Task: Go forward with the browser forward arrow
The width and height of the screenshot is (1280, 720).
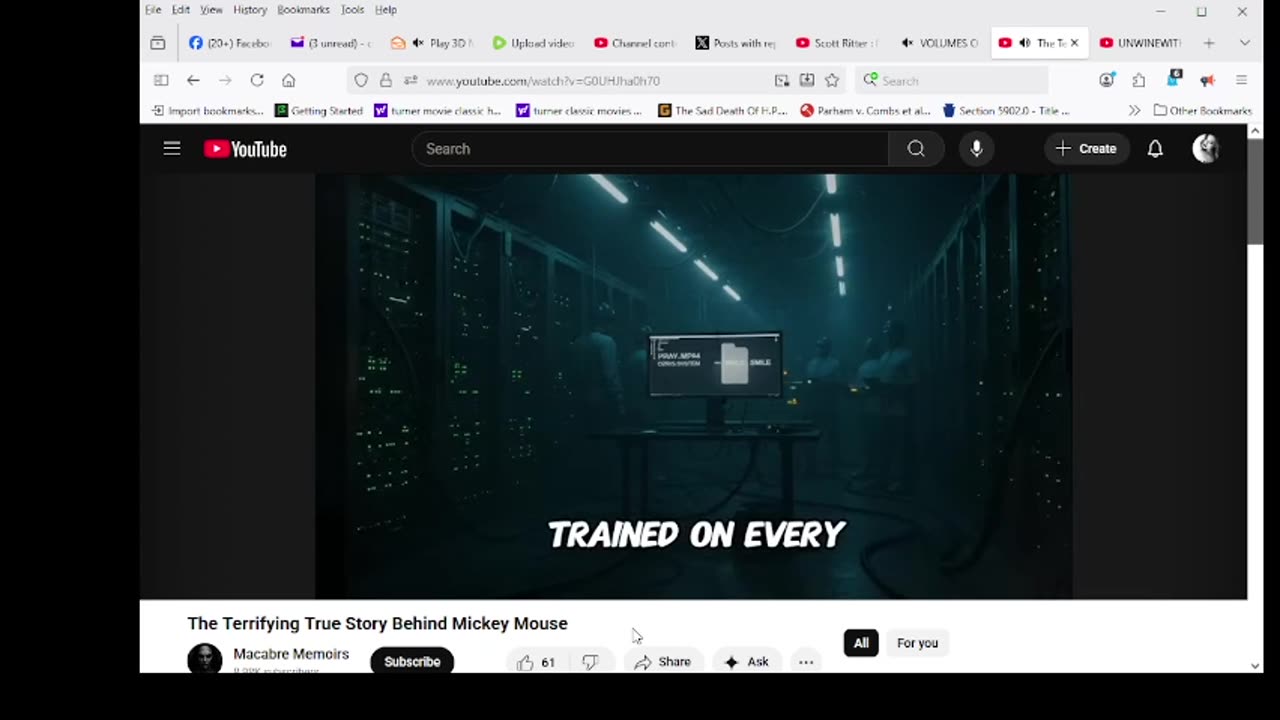Action: coord(225,80)
